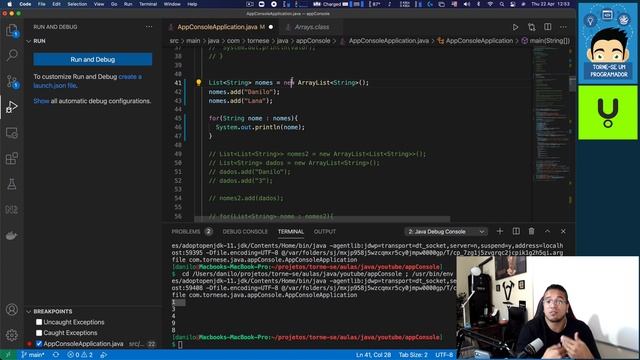
Task: Click the Run and Debug button
Action: point(93,59)
